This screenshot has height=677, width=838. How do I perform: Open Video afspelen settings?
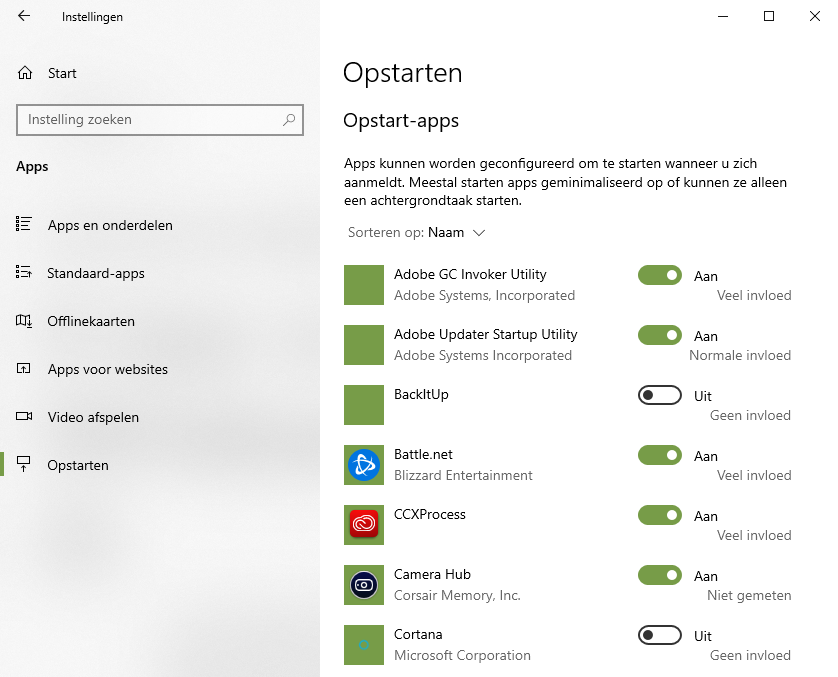tap(93, 417)
